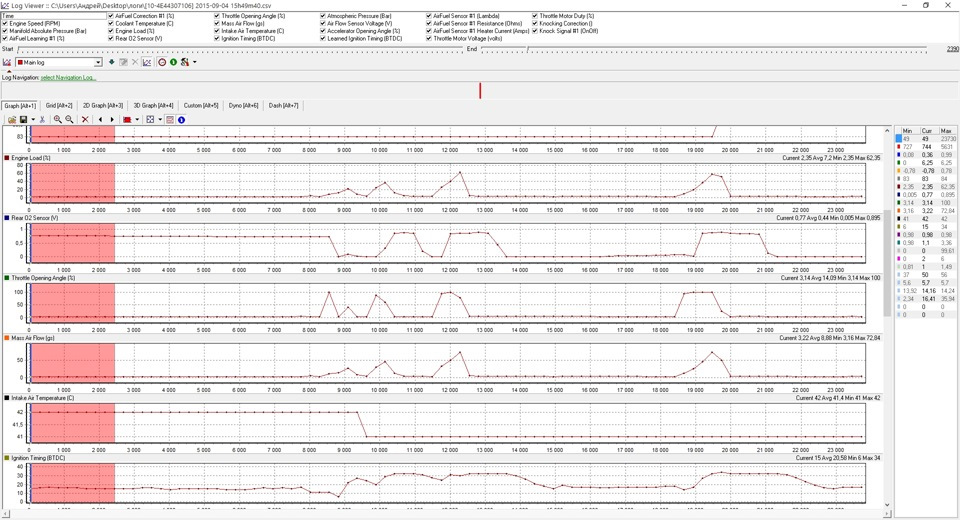
Task: Open the Main log dropdown
Action: coord(97,62)
